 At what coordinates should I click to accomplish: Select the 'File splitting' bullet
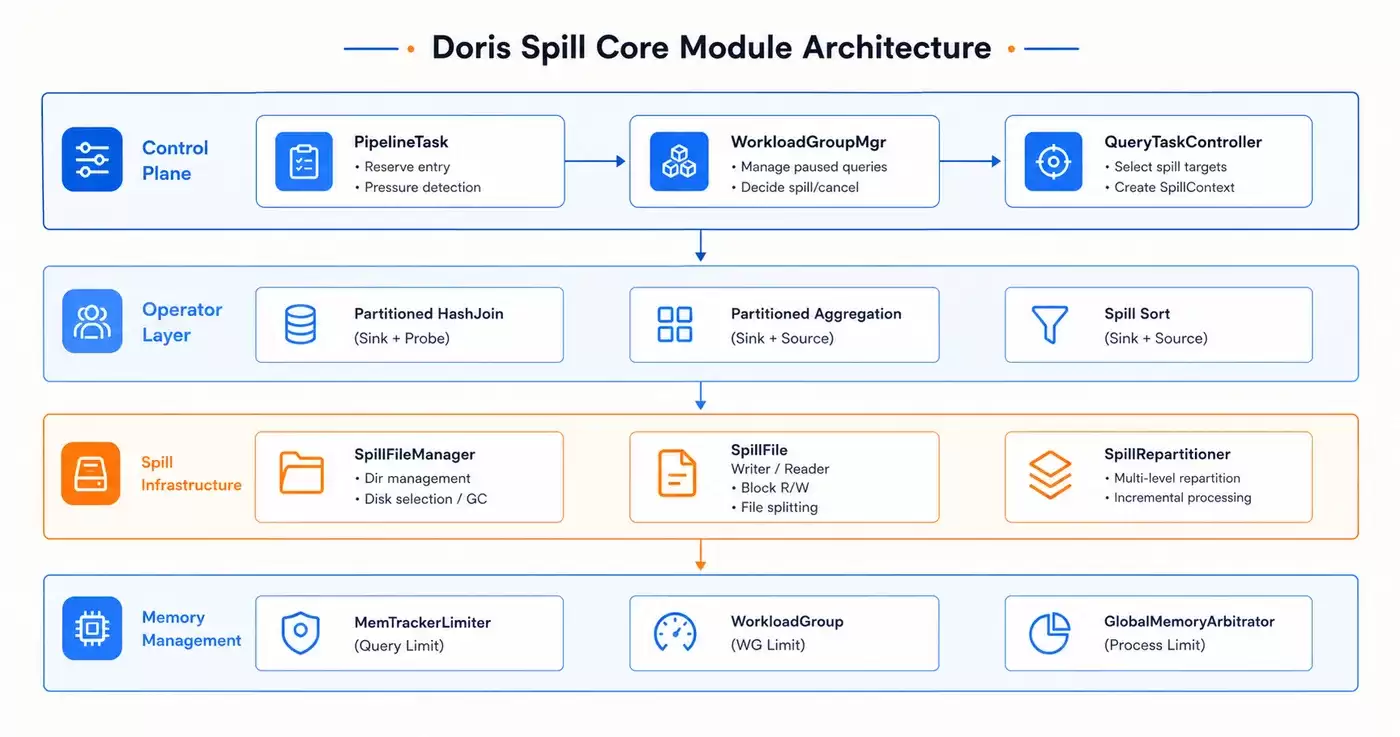point(779,507)
